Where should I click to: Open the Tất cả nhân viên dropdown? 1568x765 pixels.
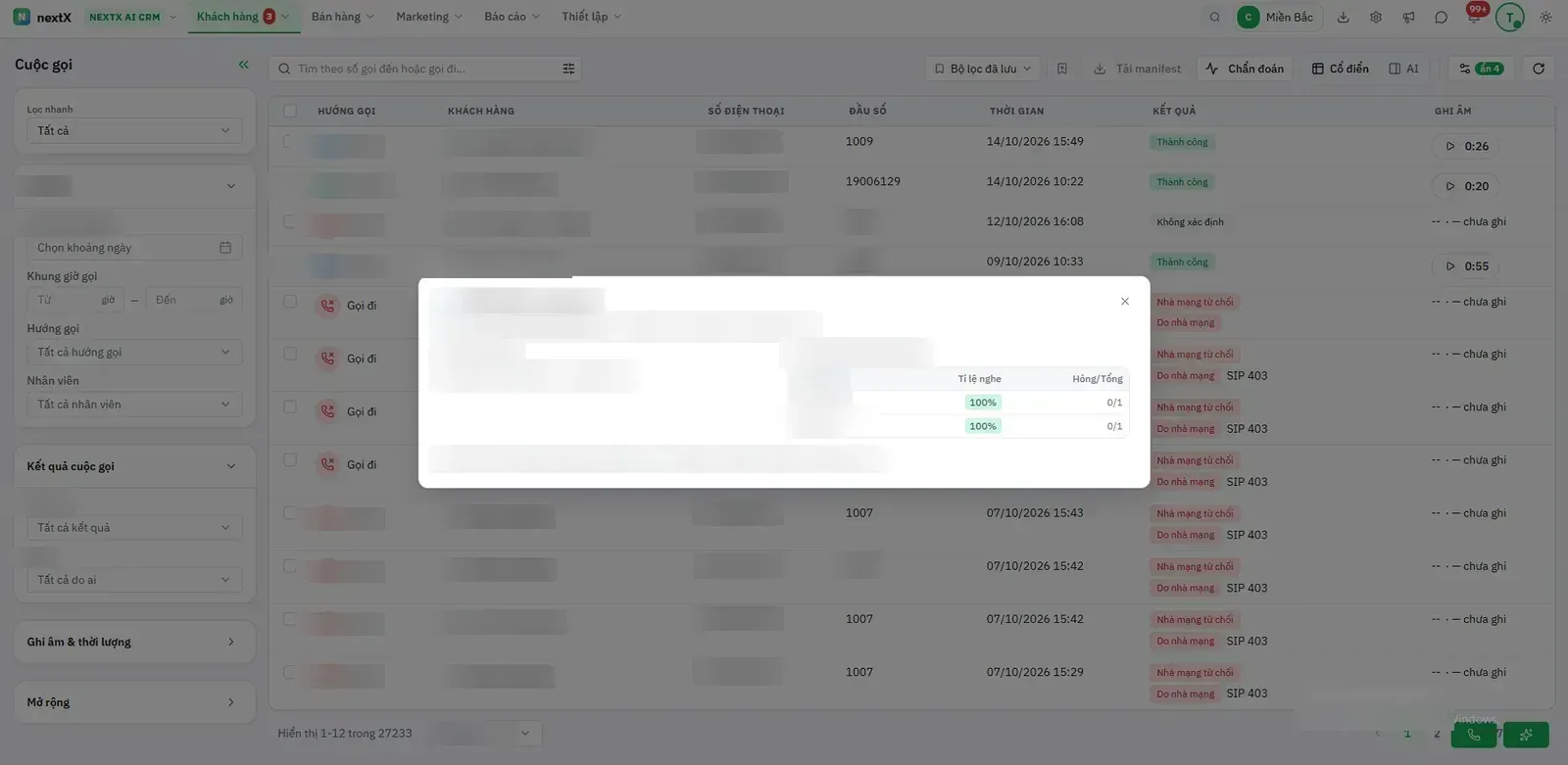coord(134,405)
